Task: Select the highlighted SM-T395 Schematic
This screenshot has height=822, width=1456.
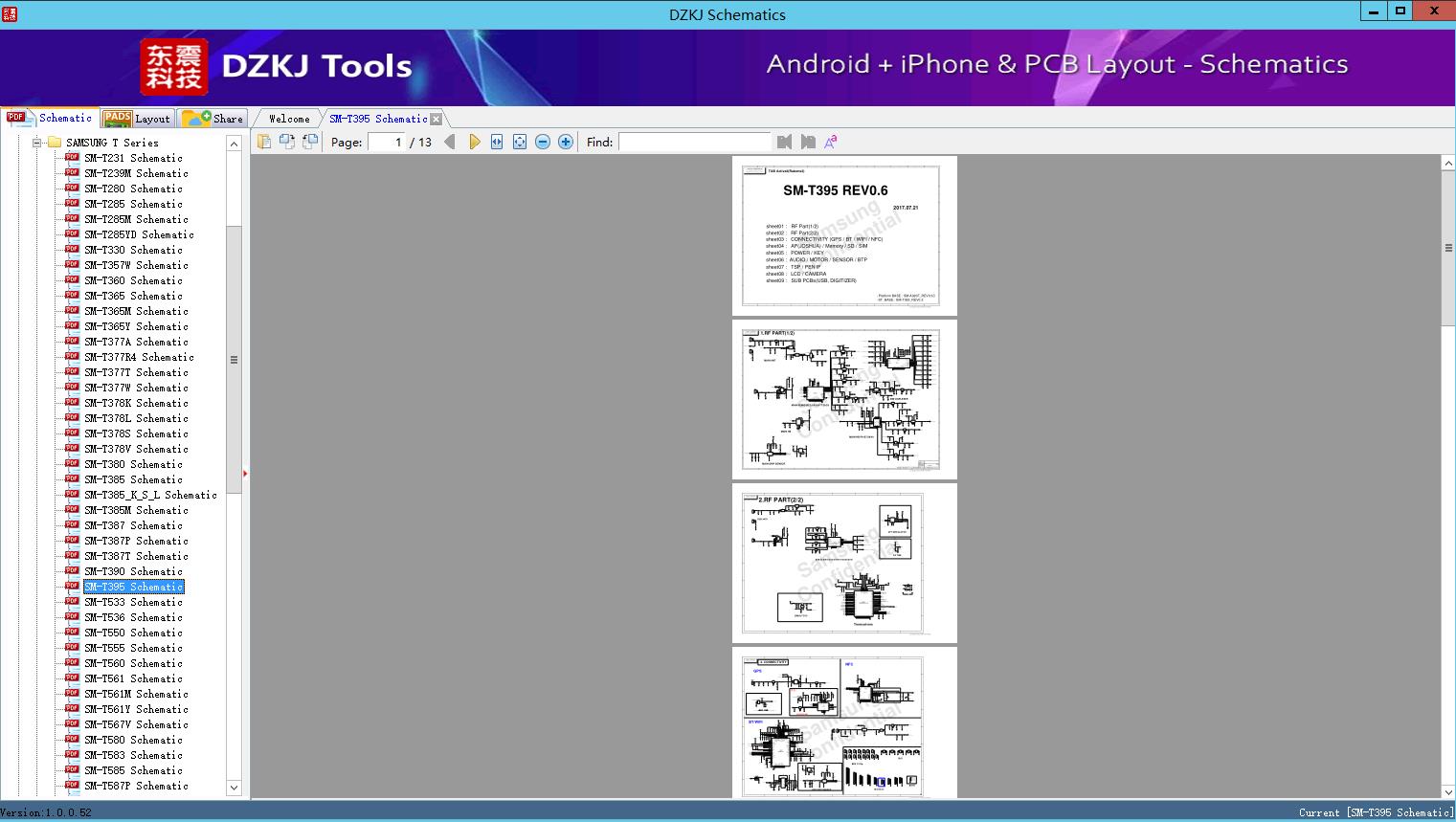Action: (x=133, y=587)
